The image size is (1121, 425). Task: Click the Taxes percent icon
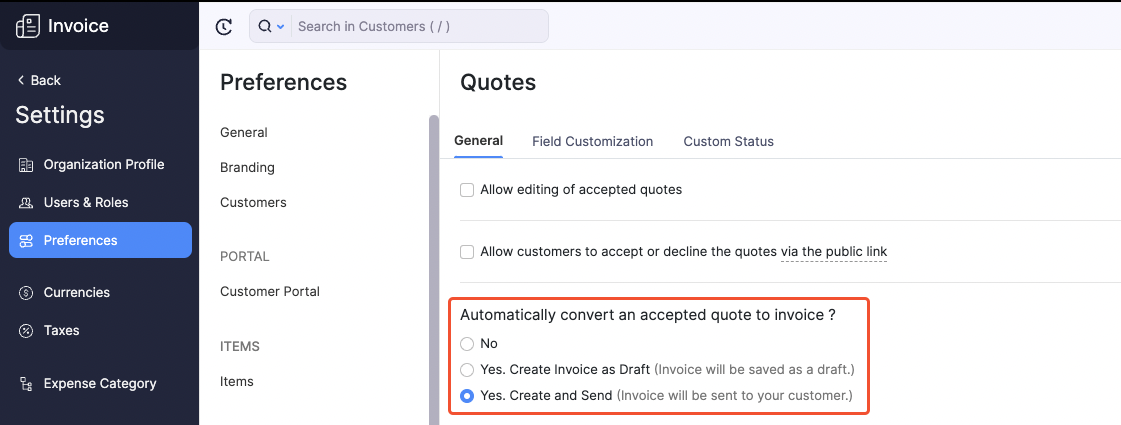(26, 331)
